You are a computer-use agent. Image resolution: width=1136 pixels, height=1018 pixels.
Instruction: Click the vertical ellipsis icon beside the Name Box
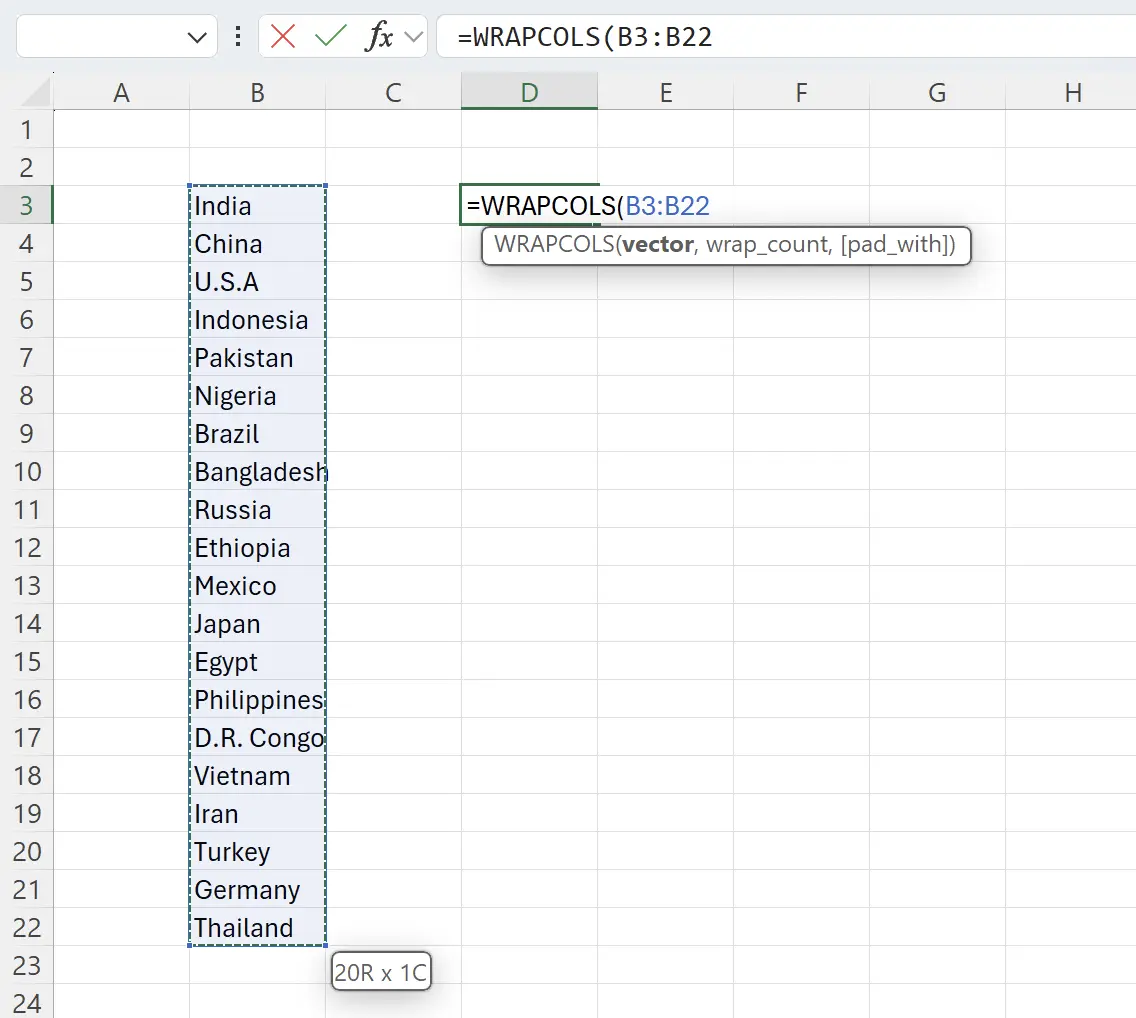tap(237, 36)
